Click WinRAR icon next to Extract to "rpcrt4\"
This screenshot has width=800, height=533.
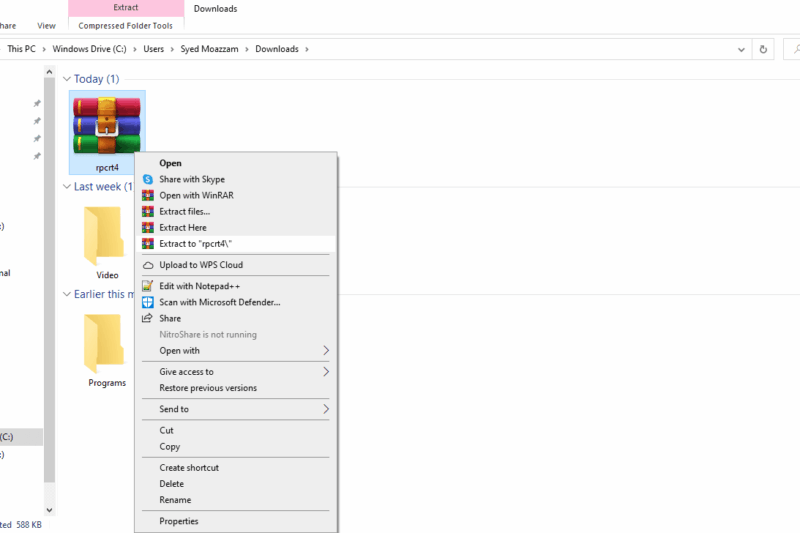tap(147, 244)
